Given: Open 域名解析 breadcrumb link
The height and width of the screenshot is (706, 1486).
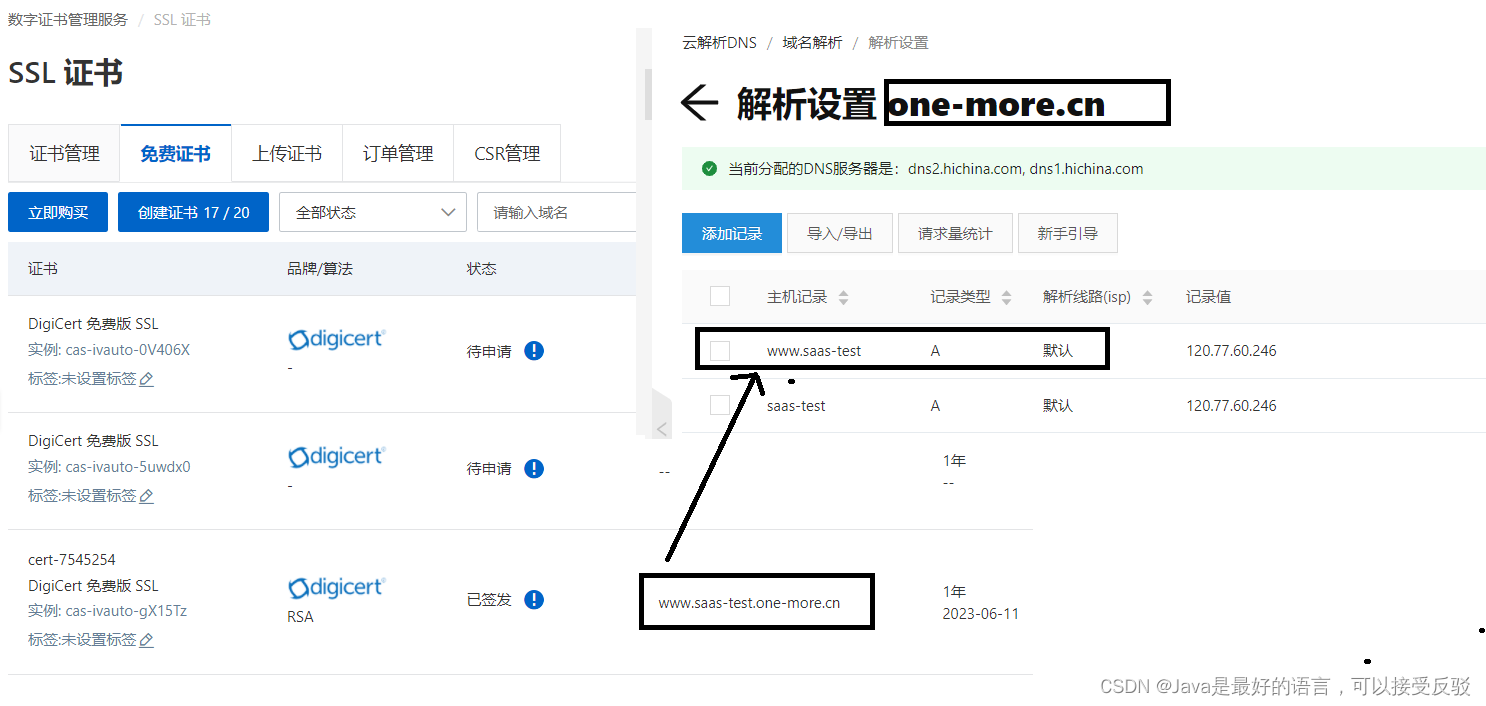Looking at the screenshot, I should 812,43.
